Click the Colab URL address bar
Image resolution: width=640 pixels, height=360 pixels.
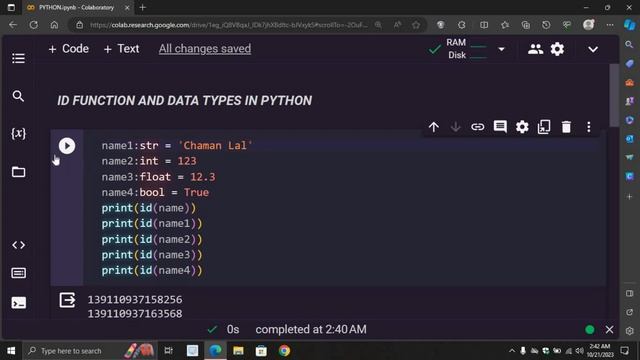click(x=229, y=25)
